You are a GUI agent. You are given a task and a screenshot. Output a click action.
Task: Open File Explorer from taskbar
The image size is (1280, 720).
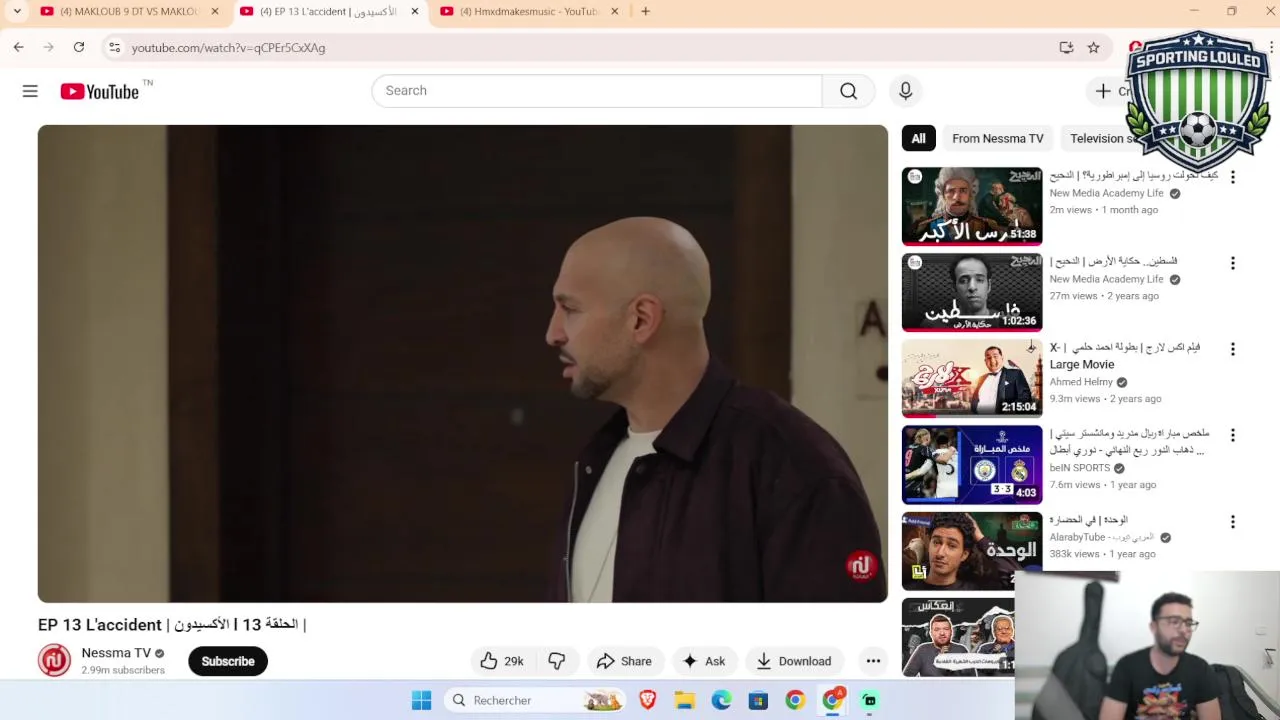(684, 700)
